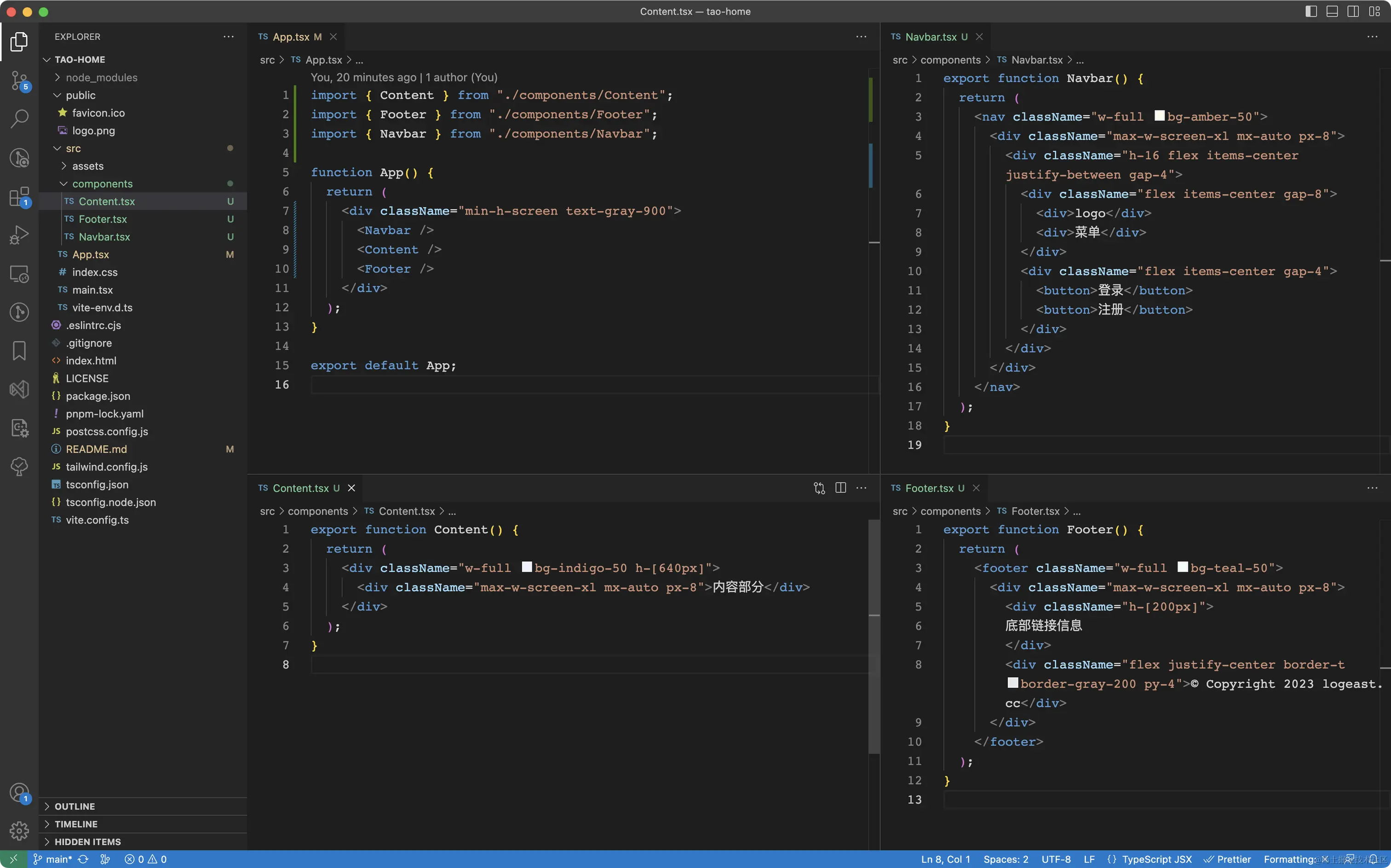
Task: Toggle secondary side bar layout button
Action: (x=1353, y=11)
